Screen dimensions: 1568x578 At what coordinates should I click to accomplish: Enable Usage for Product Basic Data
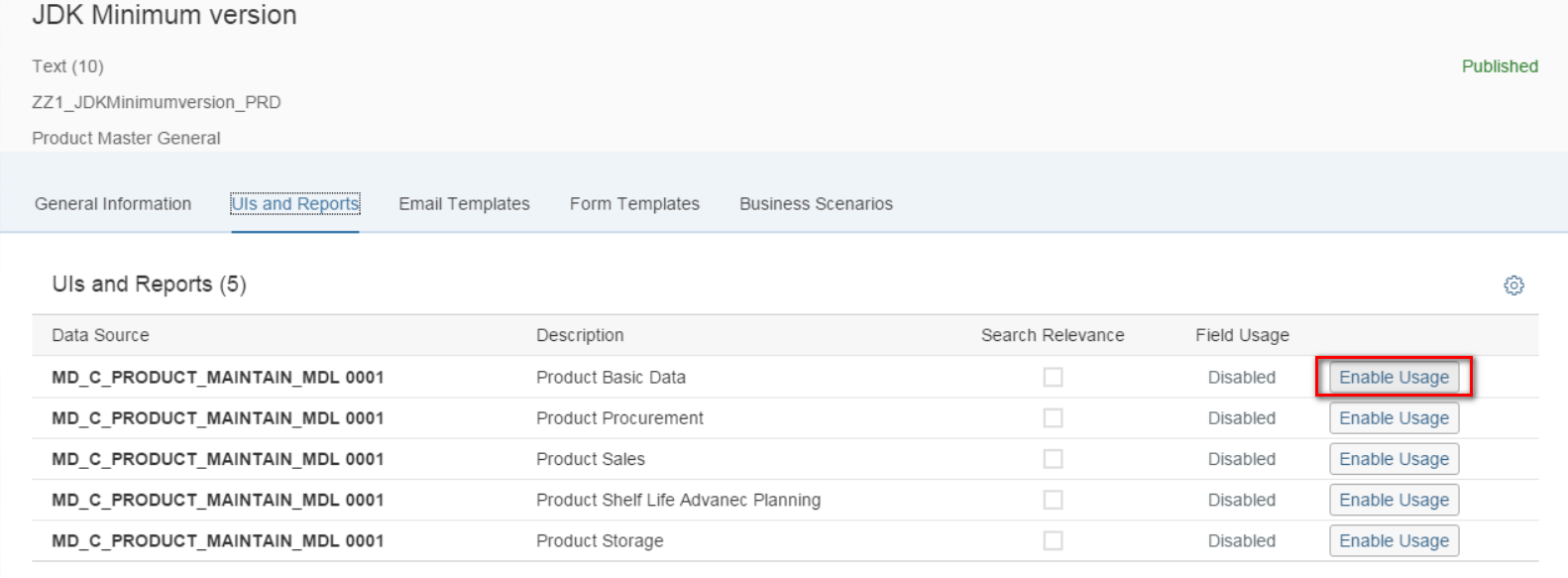tap(1394, 377)
